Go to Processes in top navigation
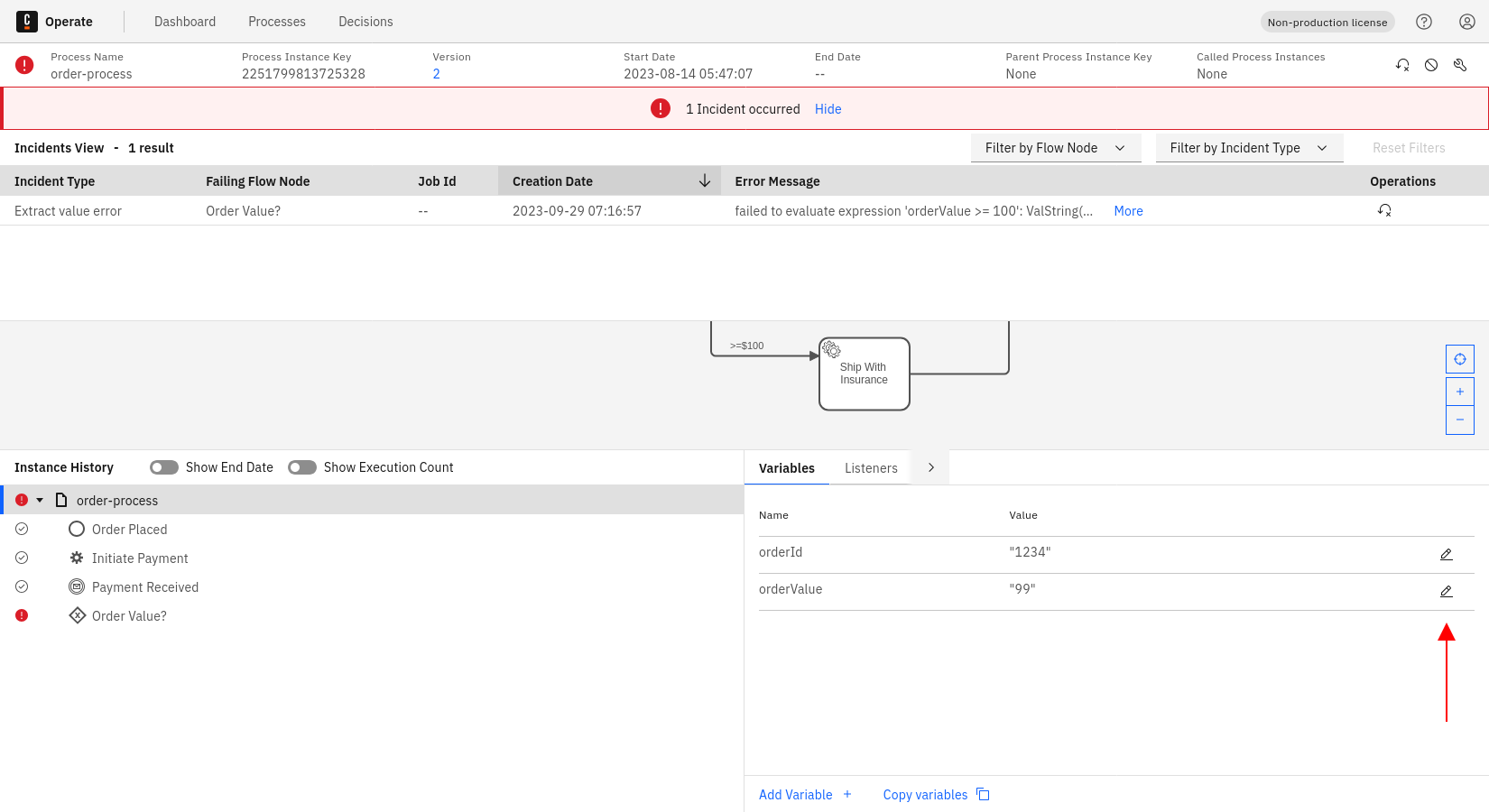The height and width of the screenshot is (812, 1489). pos(277,22)
